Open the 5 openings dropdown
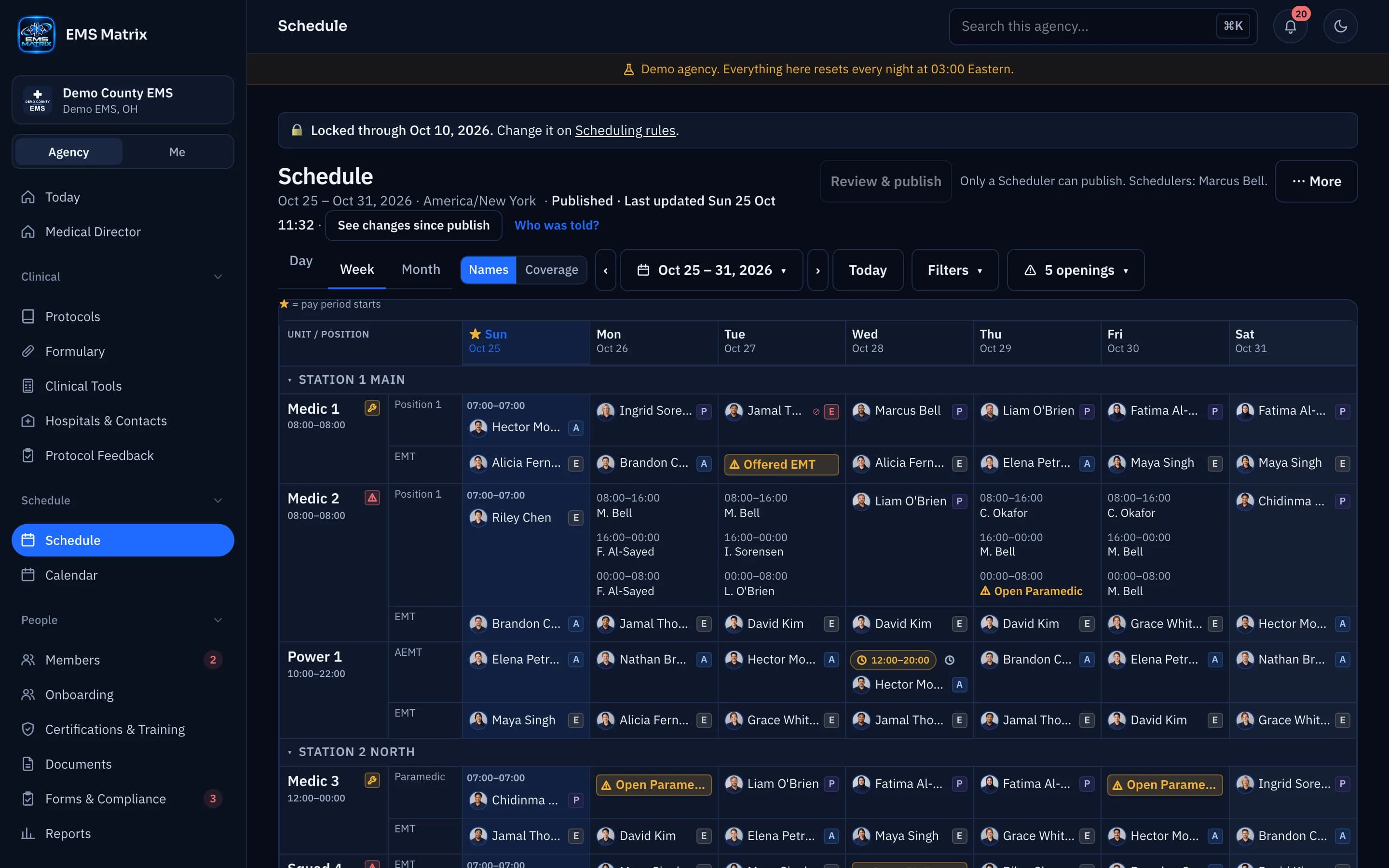 click(1075, 270)
